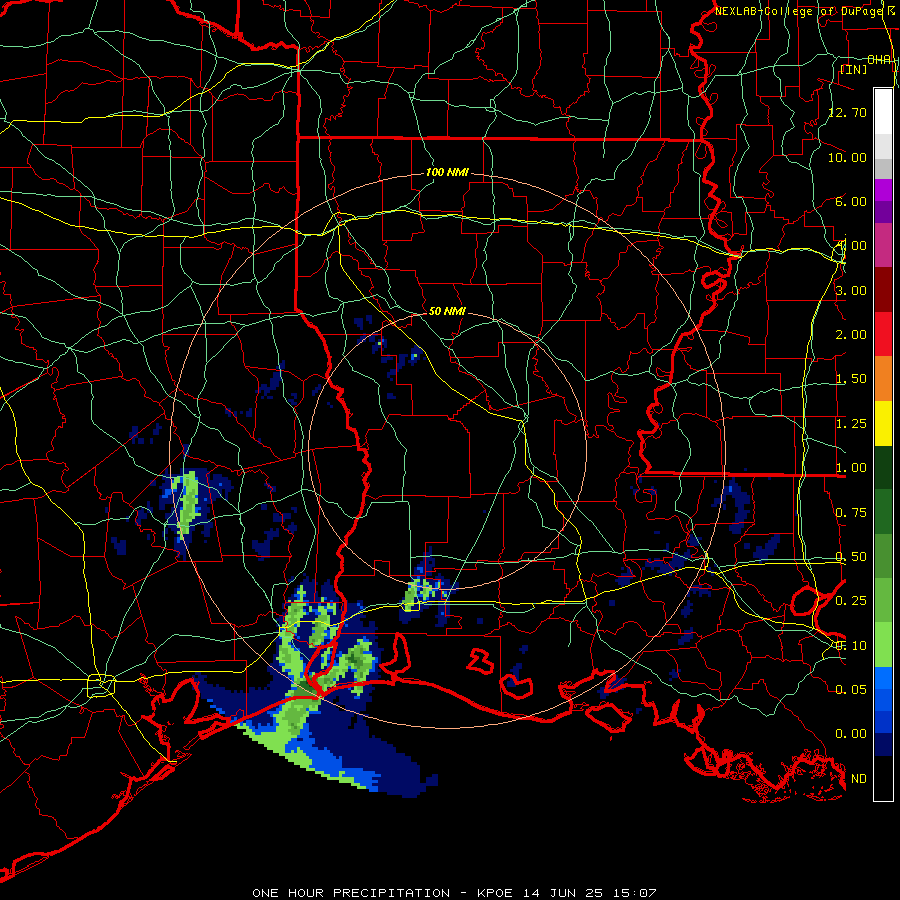Click the bright red 2.00 legend swatch
The image size is (900, 900).
883,335
